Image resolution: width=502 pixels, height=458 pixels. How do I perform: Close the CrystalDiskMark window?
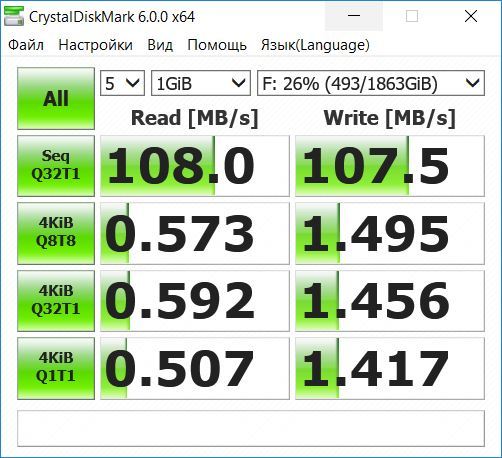click(x=471, y=16)
